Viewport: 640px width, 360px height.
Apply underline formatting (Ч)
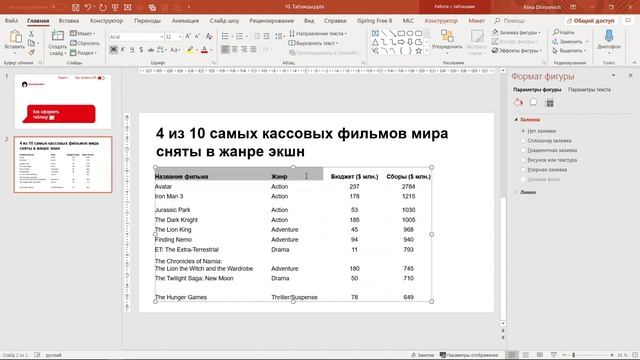tap(132, 50)
